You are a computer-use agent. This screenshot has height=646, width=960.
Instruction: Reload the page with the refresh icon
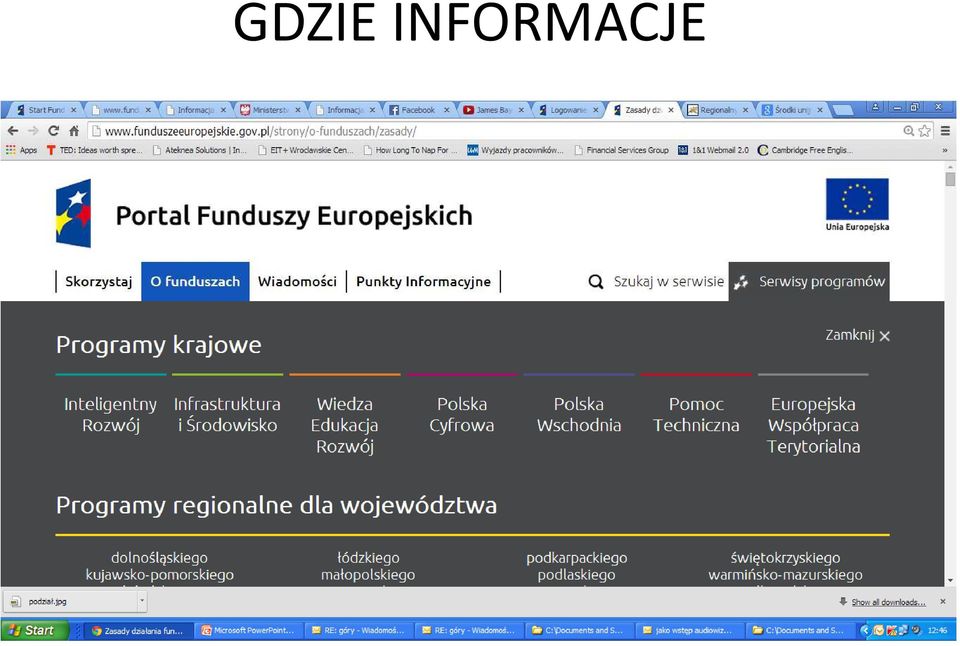point(53,130)
